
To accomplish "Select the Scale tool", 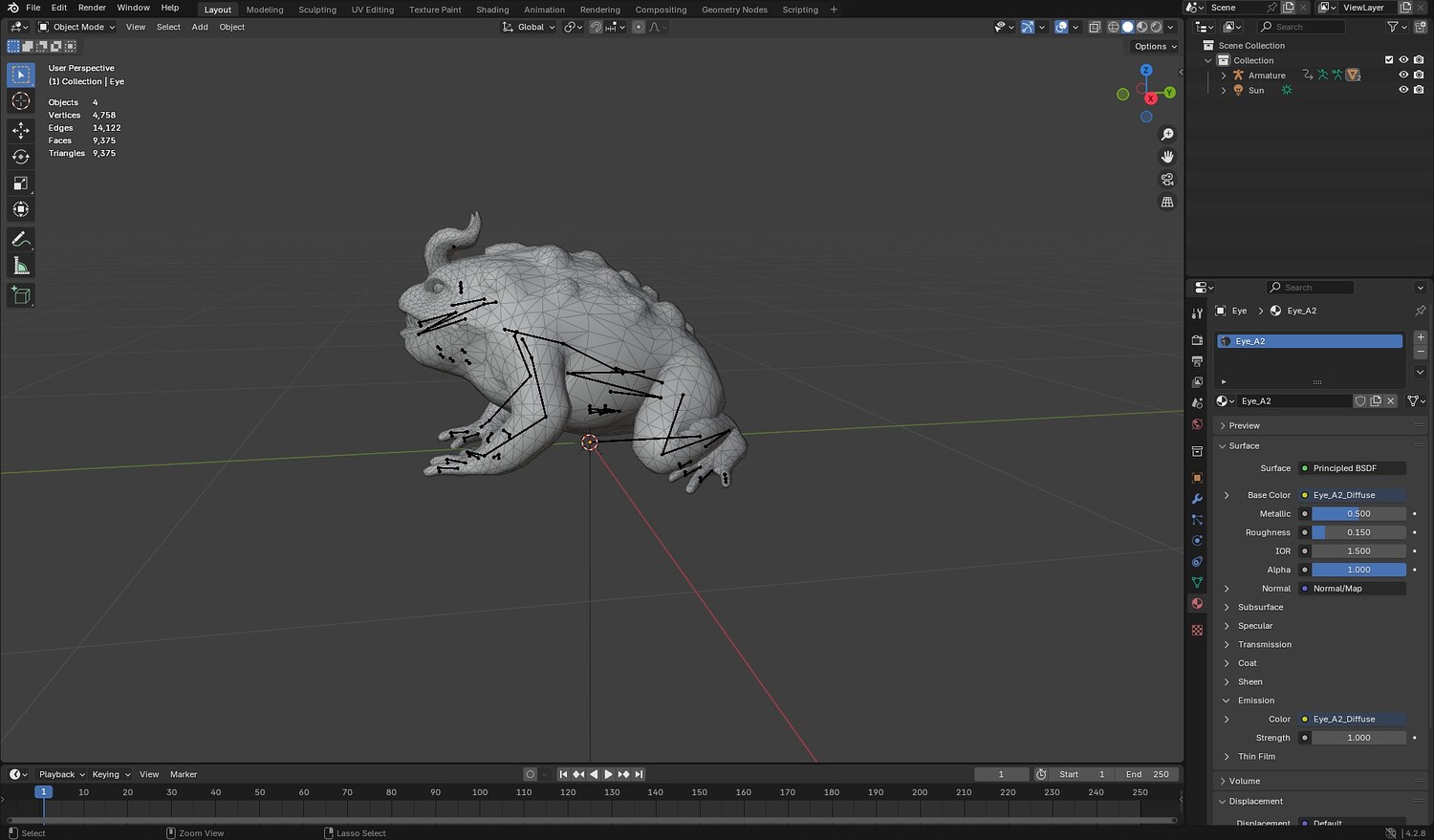I will [21, 183].
